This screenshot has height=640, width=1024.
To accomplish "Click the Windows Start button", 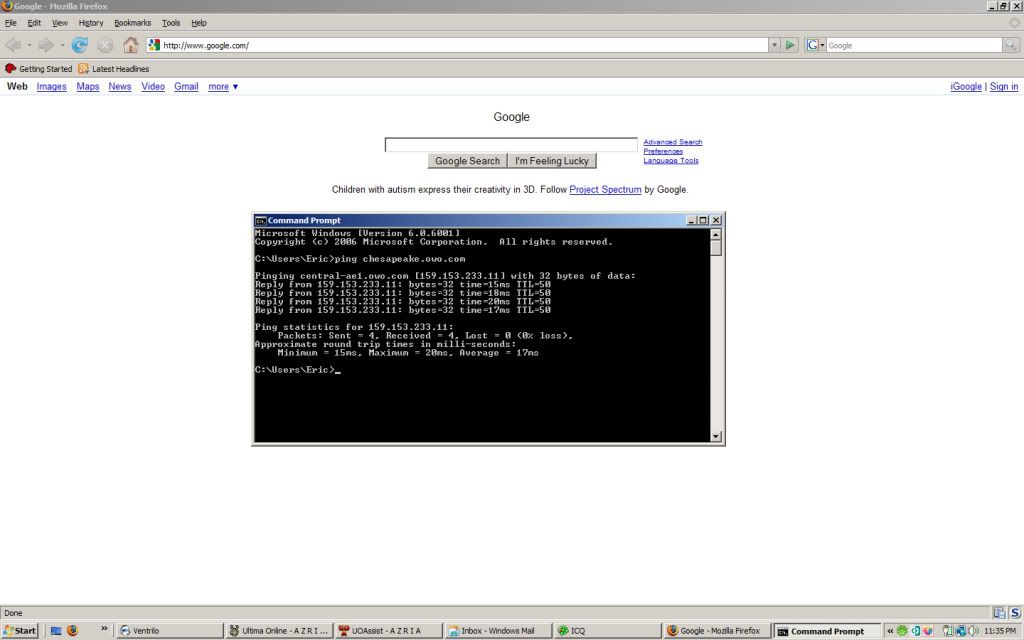I will click(x=20, y=631).
